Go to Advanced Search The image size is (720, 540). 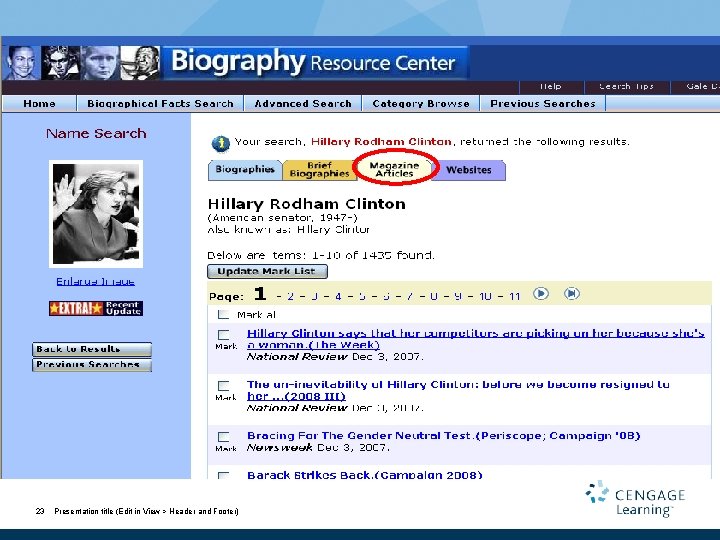click(x=303, y=104)
